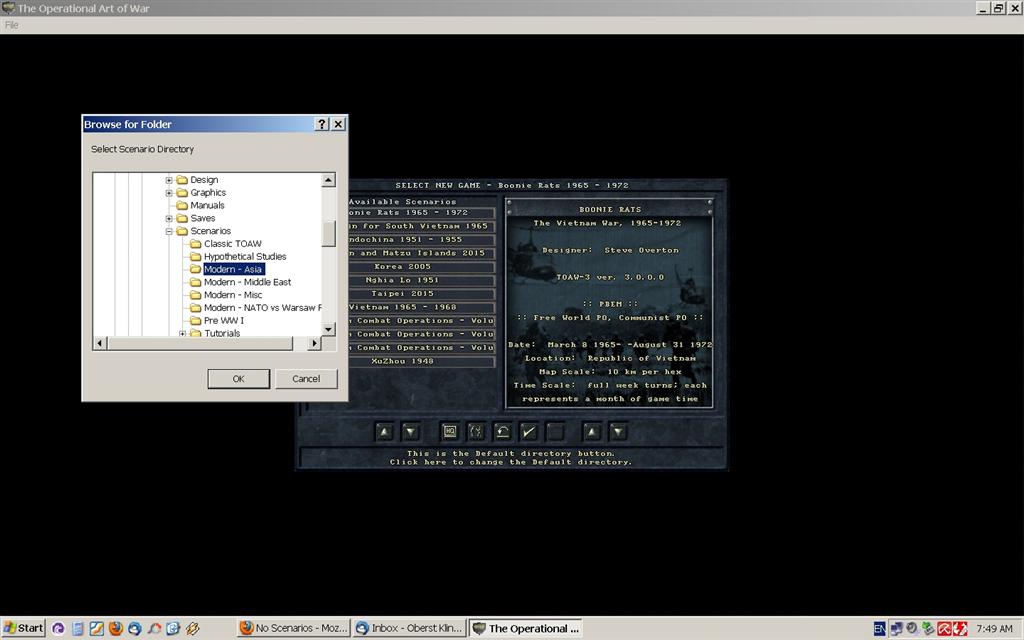
Task: Select the Classic TOAW folder
Action: 232,244
